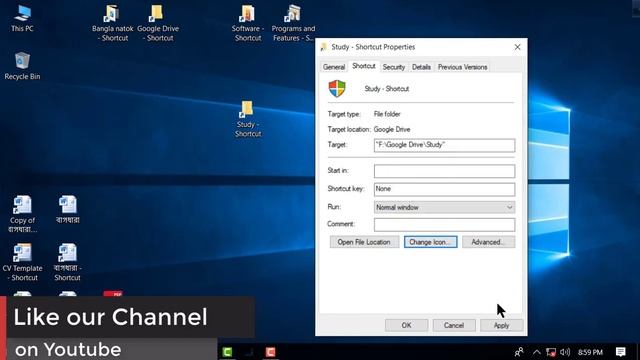
Task: Click the 8:59 PM taskbar clock
Action: (590, 352)
